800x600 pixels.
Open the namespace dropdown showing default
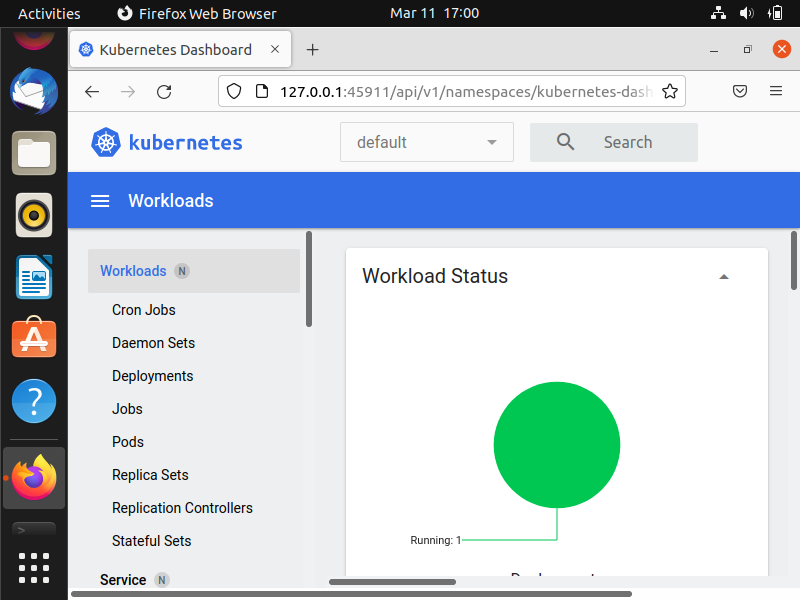coord(427,142)
